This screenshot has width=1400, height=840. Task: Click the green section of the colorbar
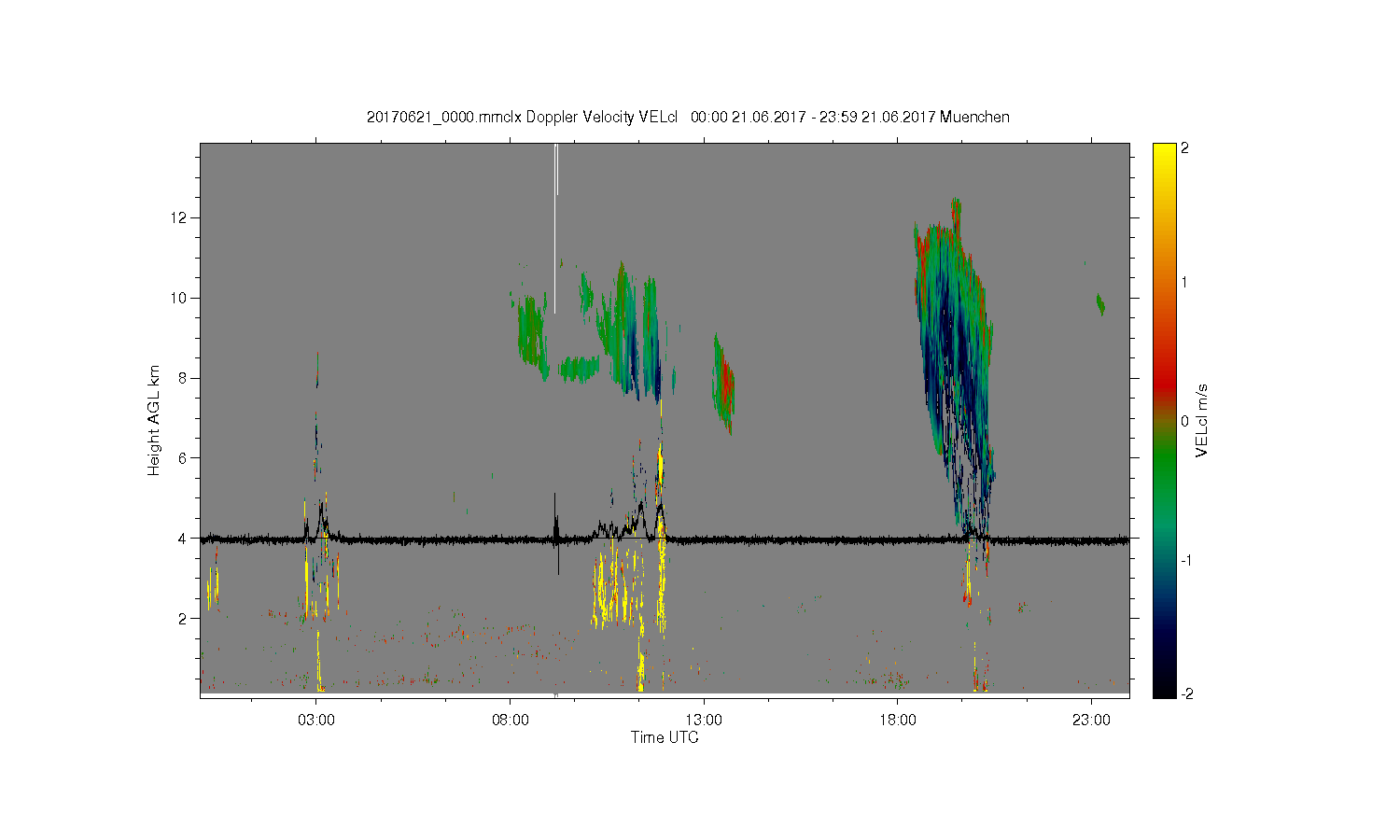click(1164, 467)
